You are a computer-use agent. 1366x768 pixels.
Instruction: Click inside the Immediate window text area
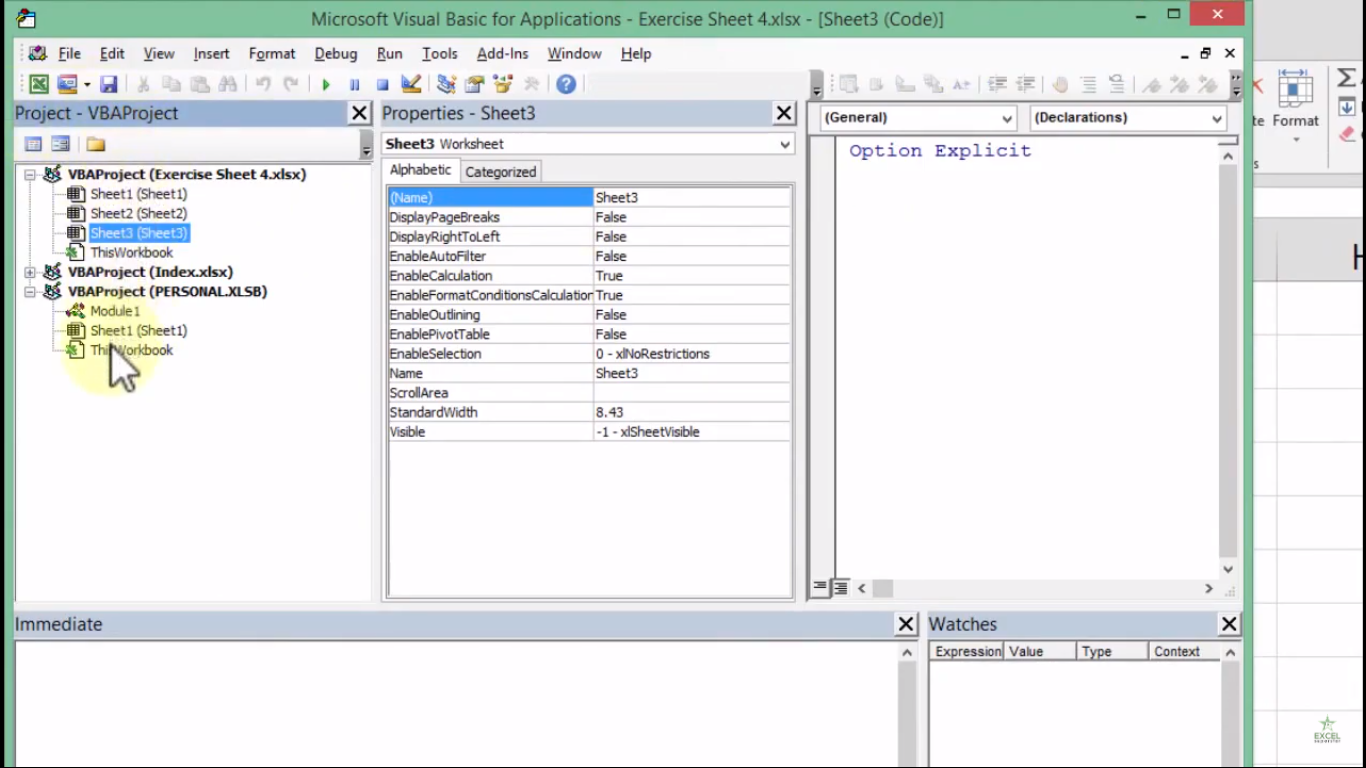[x=456, y=704]
